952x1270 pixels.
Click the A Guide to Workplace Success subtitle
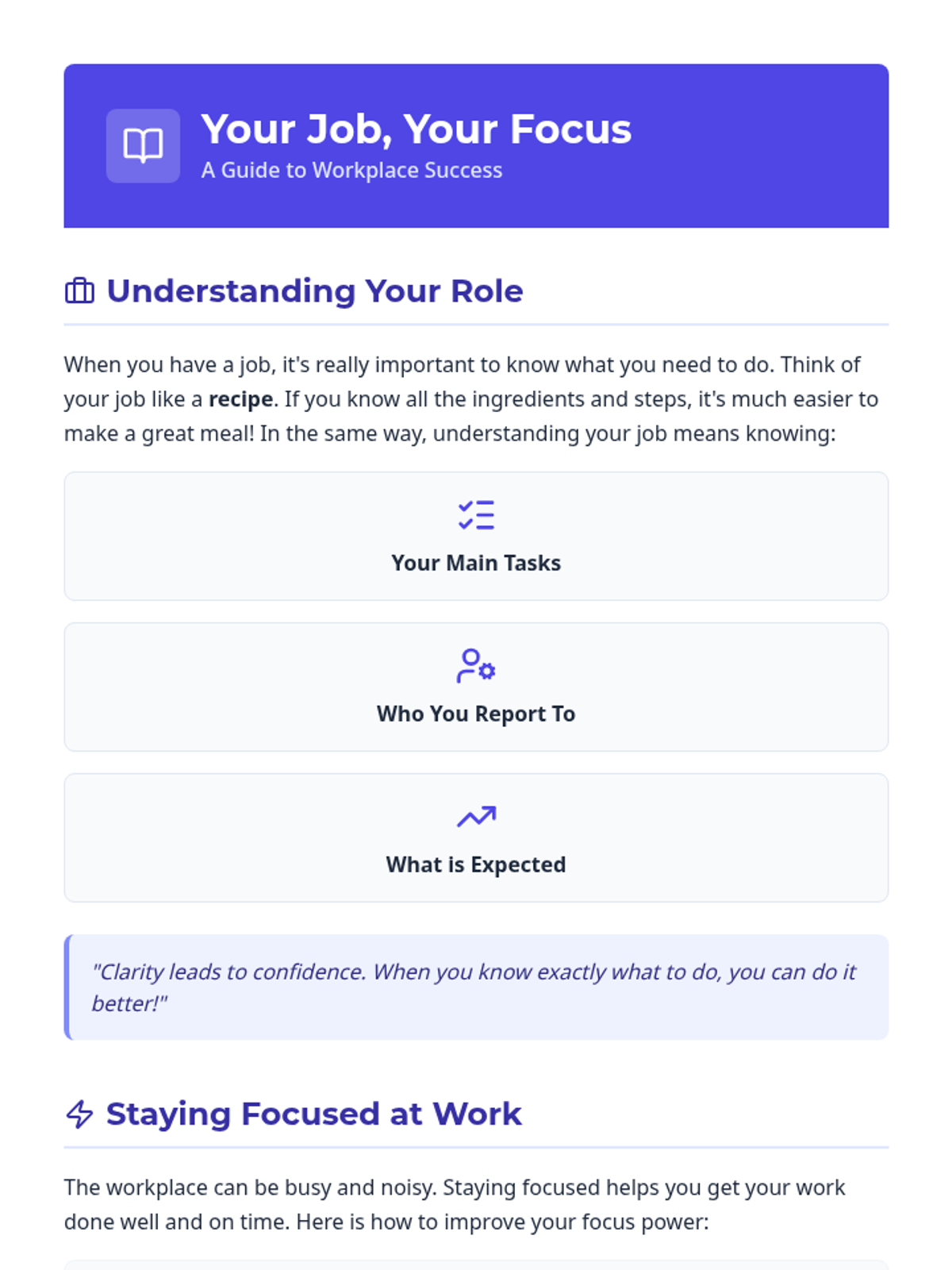[x=351, y=171]
